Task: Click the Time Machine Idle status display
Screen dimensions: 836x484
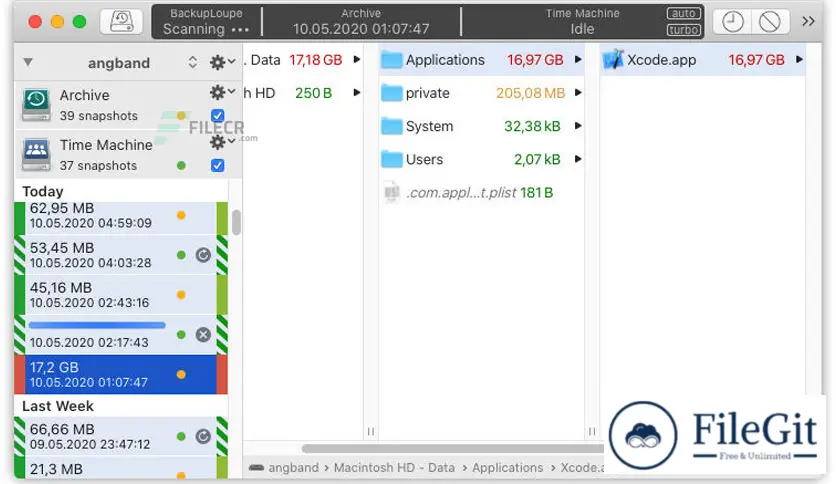Action: (x=582, y=21)
